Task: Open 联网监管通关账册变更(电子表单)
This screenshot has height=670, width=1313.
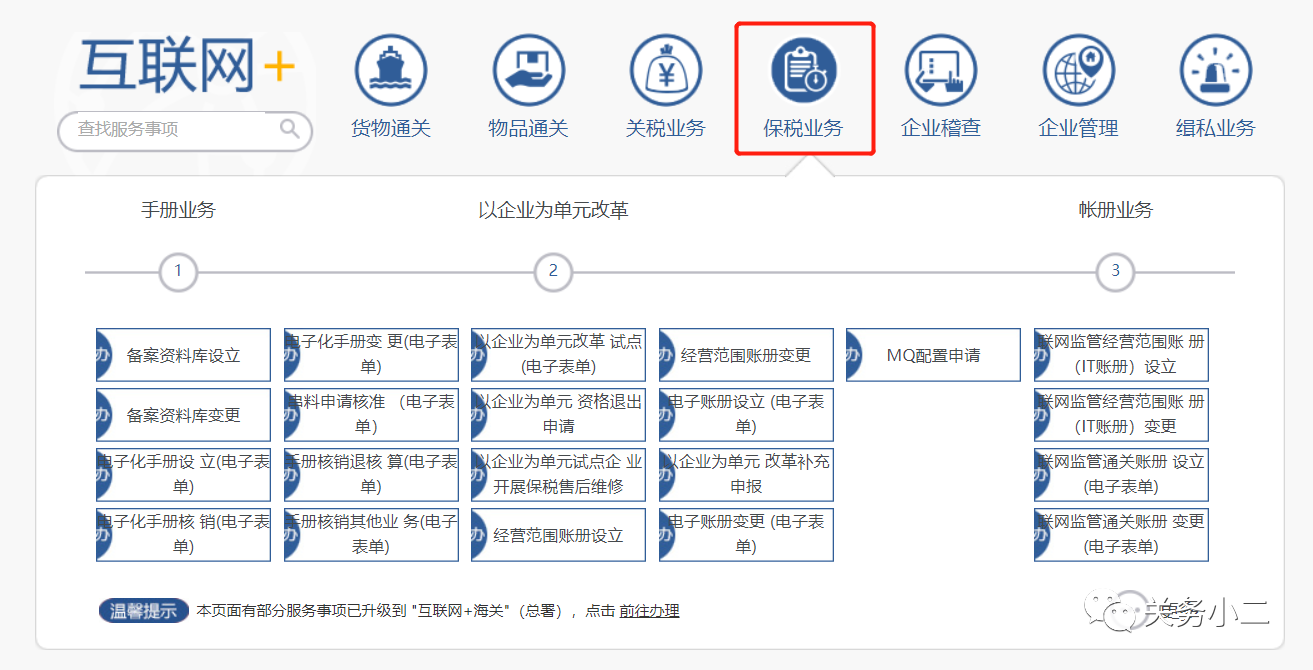Action: pyautogui.click(x=1121, y=535)
